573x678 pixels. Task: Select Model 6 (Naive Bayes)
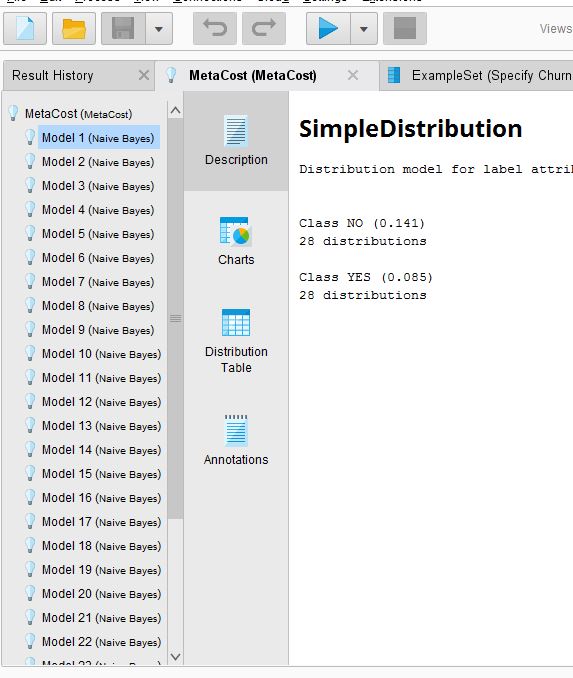(x=98, y=258)
